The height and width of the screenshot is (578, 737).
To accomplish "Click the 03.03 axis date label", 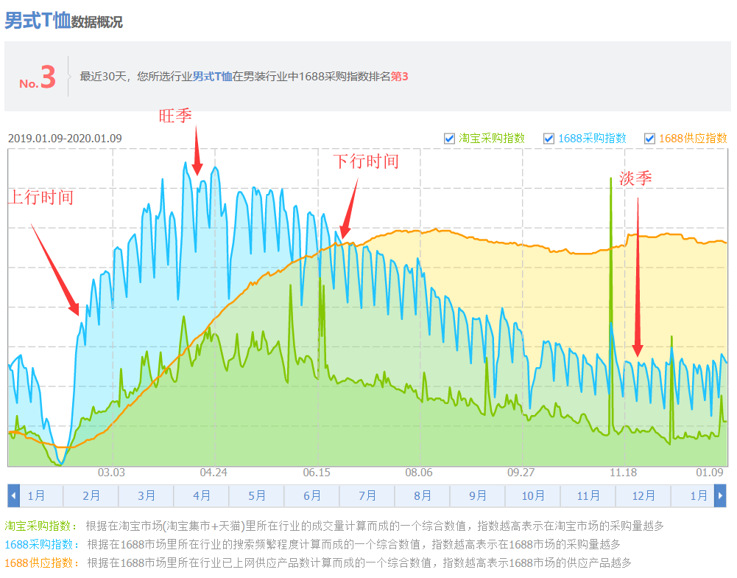I will (111, 472).
